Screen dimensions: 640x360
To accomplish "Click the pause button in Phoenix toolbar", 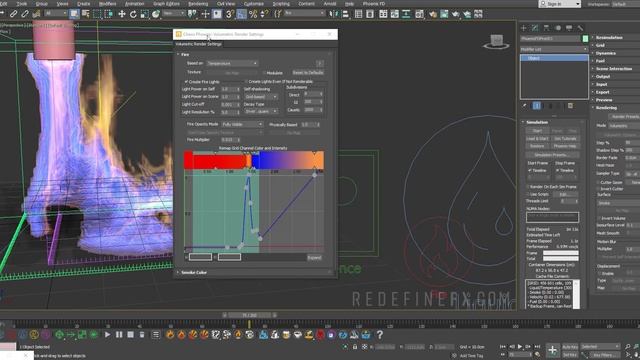I will point(119,335).
